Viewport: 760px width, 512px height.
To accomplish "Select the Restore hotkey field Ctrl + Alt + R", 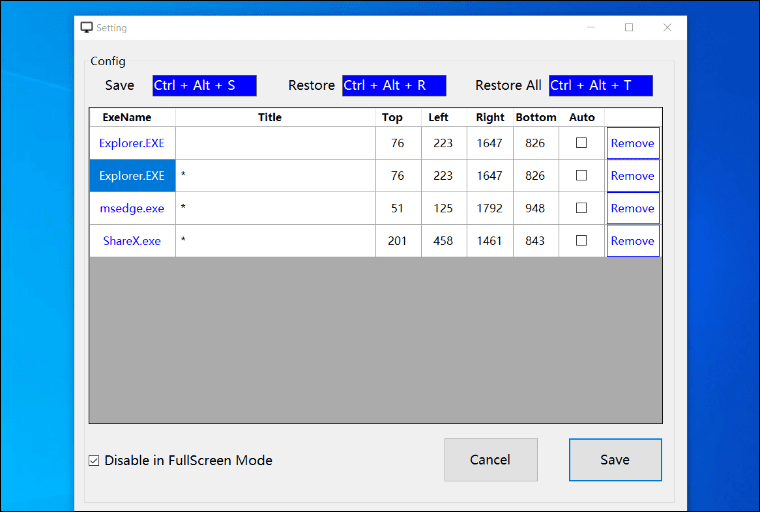I will tap(394, 85).
